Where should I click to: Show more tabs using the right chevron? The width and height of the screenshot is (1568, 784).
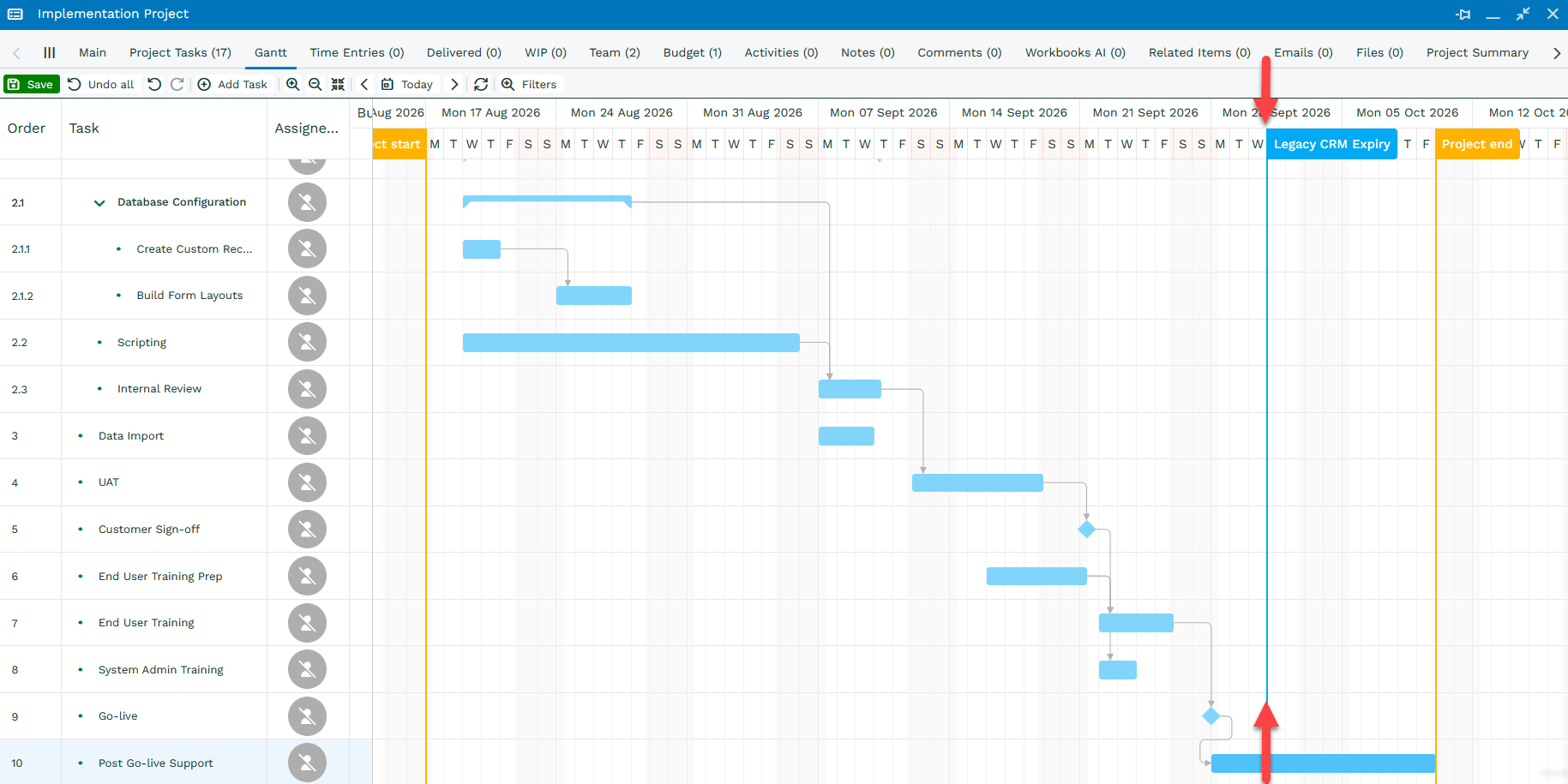(x=1557, y=53)
